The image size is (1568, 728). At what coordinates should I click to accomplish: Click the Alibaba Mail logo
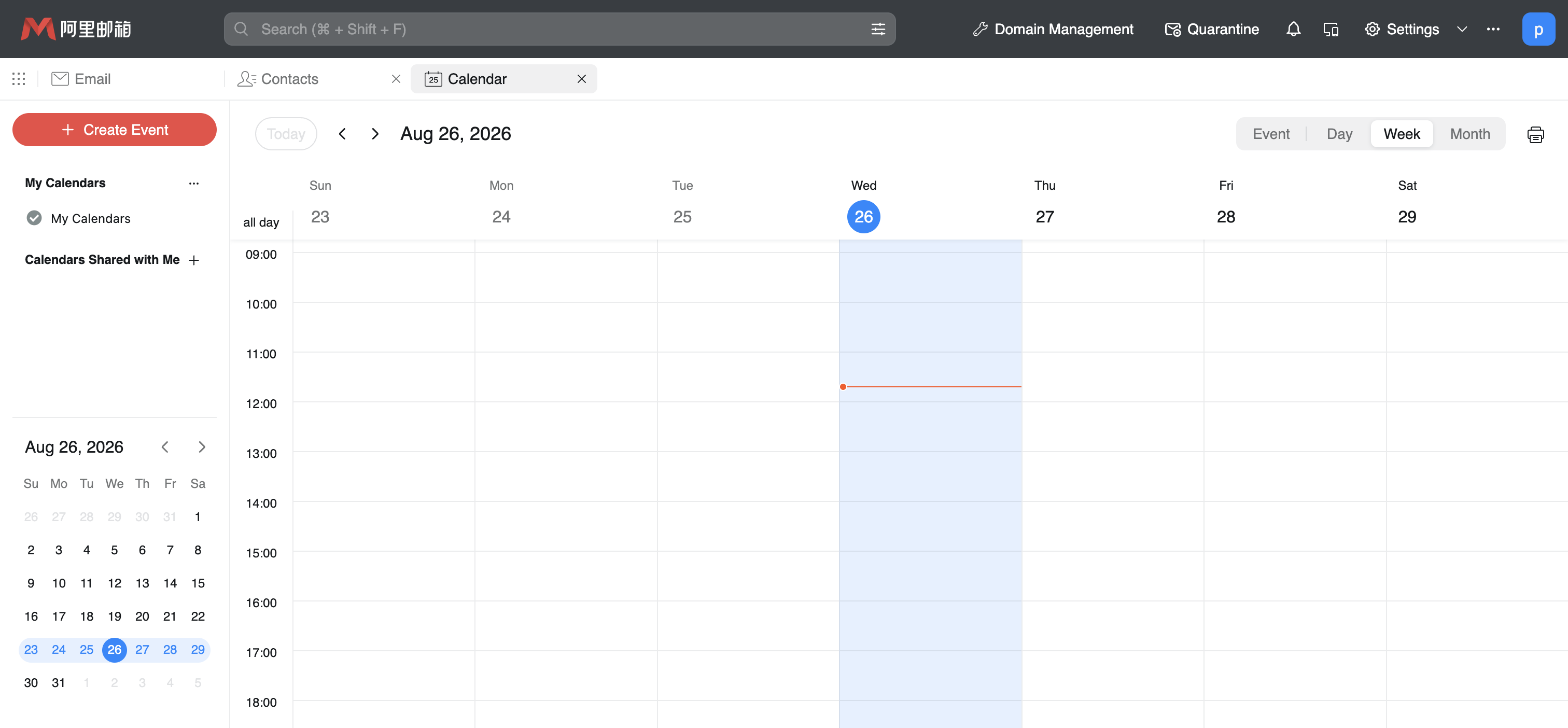(76, 29)
